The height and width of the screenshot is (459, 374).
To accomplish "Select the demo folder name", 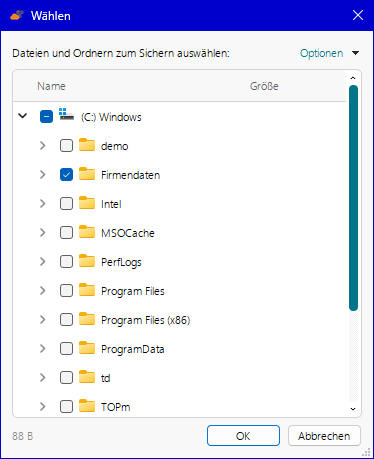I will [x=115, y=146].
